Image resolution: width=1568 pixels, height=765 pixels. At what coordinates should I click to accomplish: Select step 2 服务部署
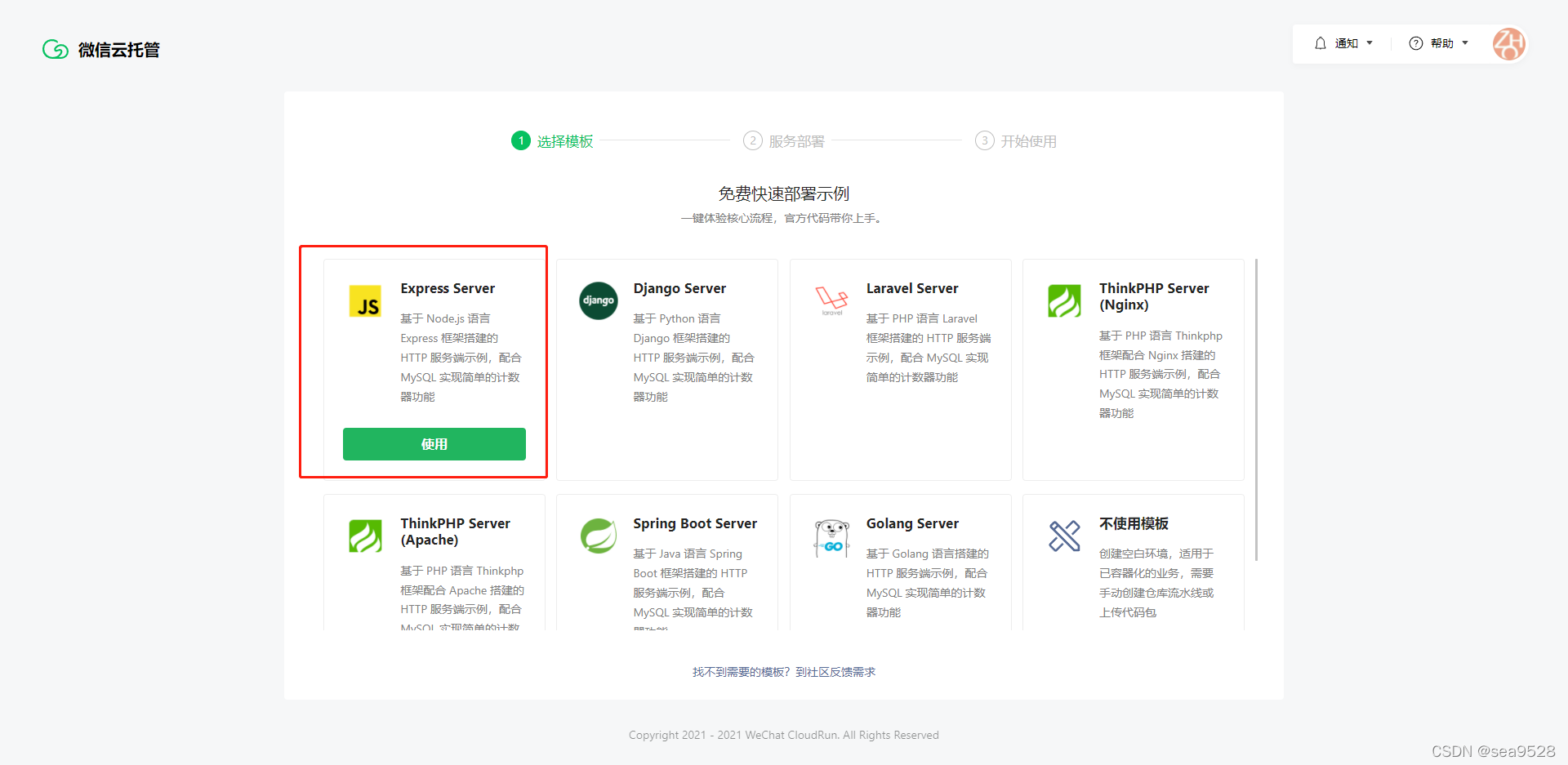tap(784, 141)
